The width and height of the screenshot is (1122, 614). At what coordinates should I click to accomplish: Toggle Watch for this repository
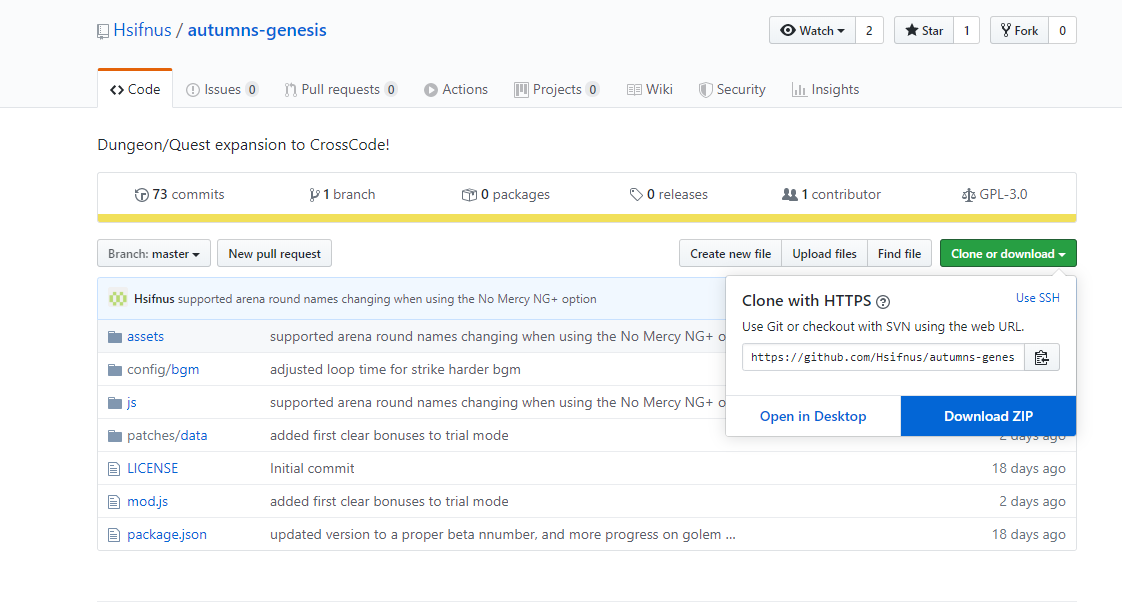(x=811, y=31)
